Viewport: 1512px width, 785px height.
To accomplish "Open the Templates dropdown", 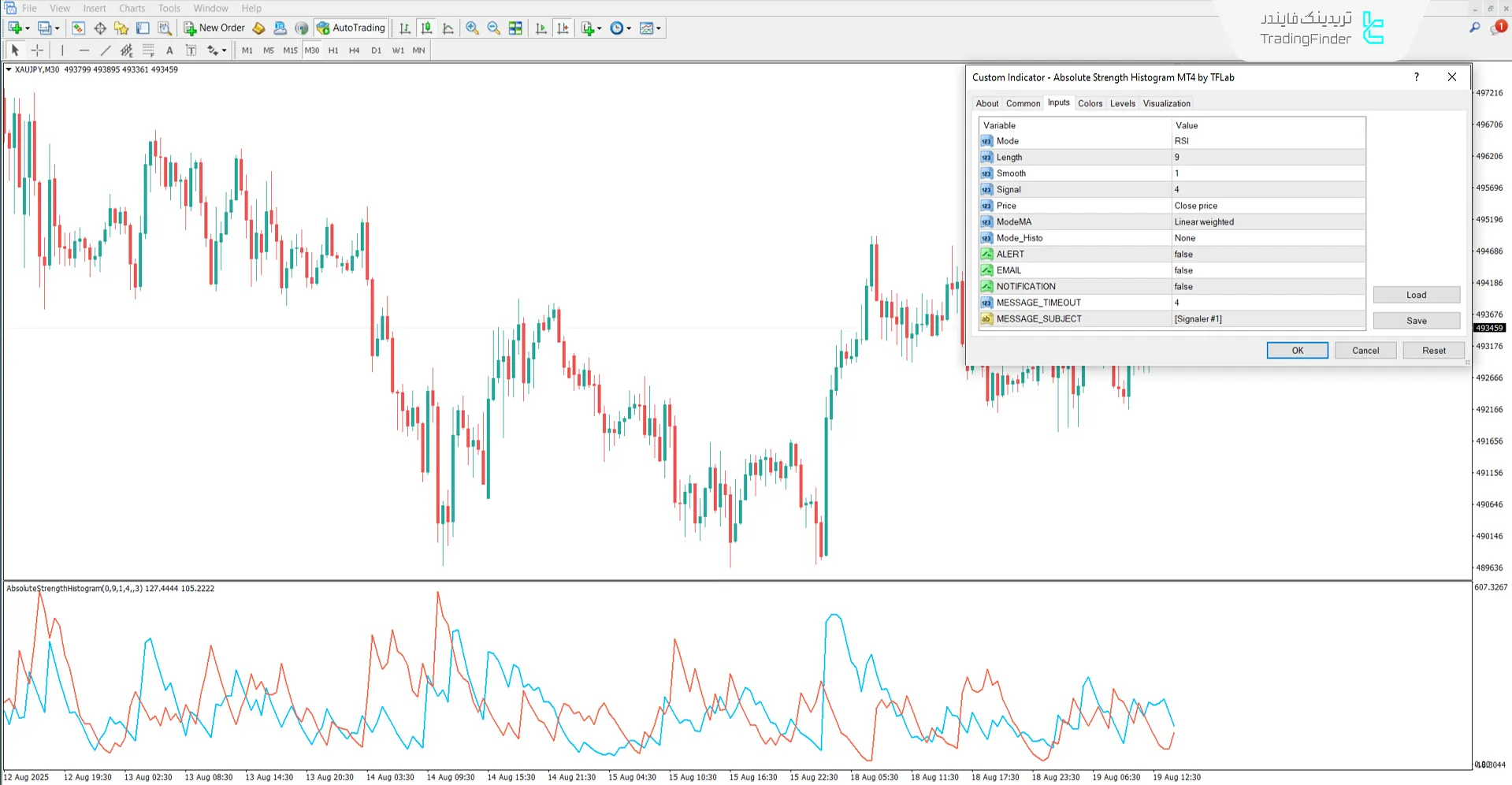I will pyautogui.click(x=657, y=28).
